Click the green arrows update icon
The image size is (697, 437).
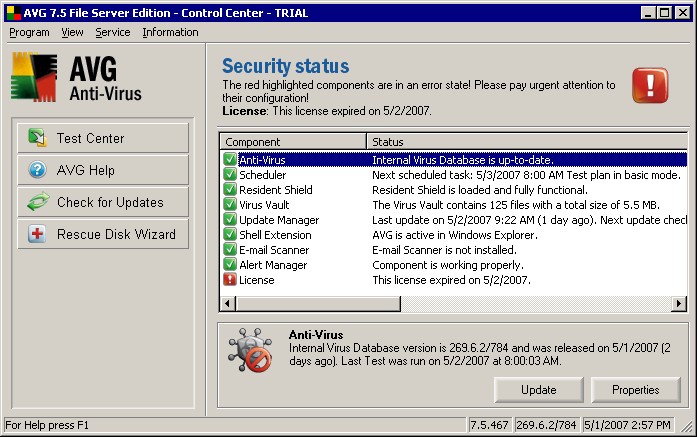click(x=38, y=202)
